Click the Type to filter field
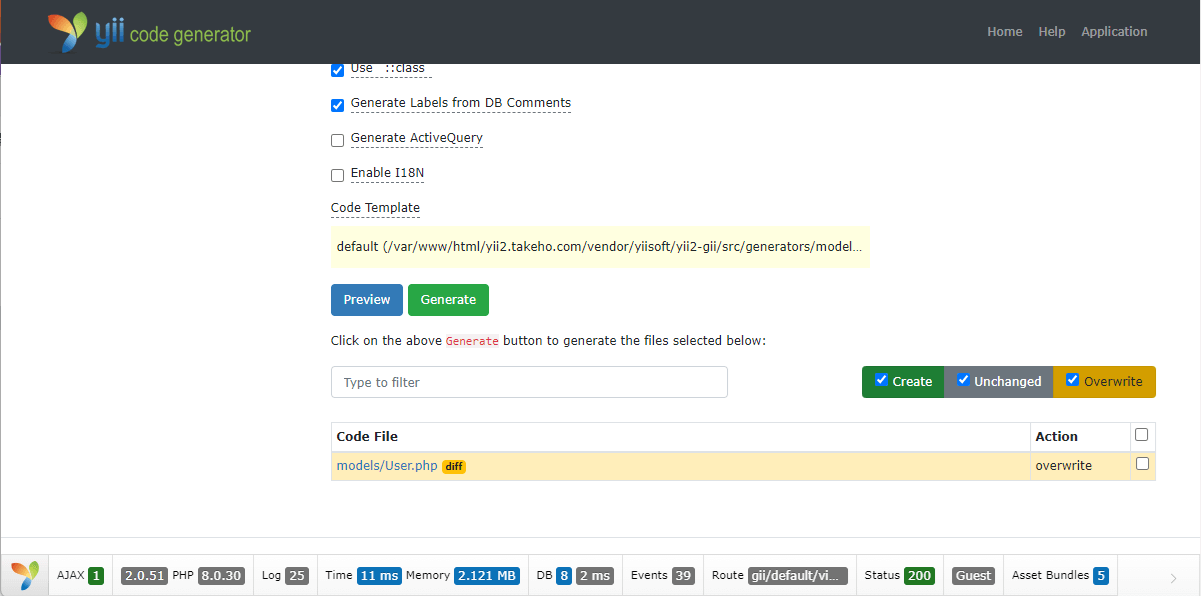 coord(529,382)
